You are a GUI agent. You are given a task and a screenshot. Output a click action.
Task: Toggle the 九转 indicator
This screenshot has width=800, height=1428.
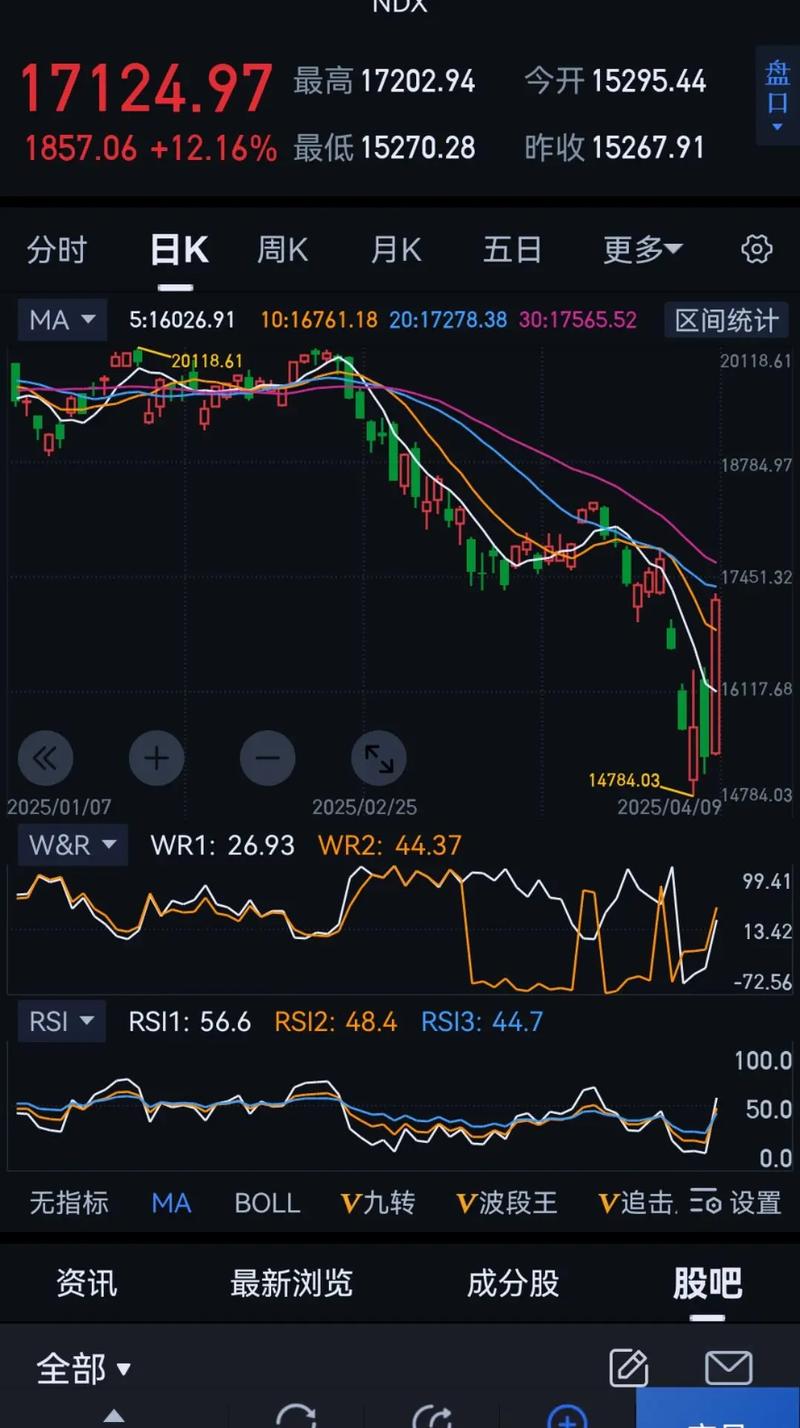(x=378, y=1202)
